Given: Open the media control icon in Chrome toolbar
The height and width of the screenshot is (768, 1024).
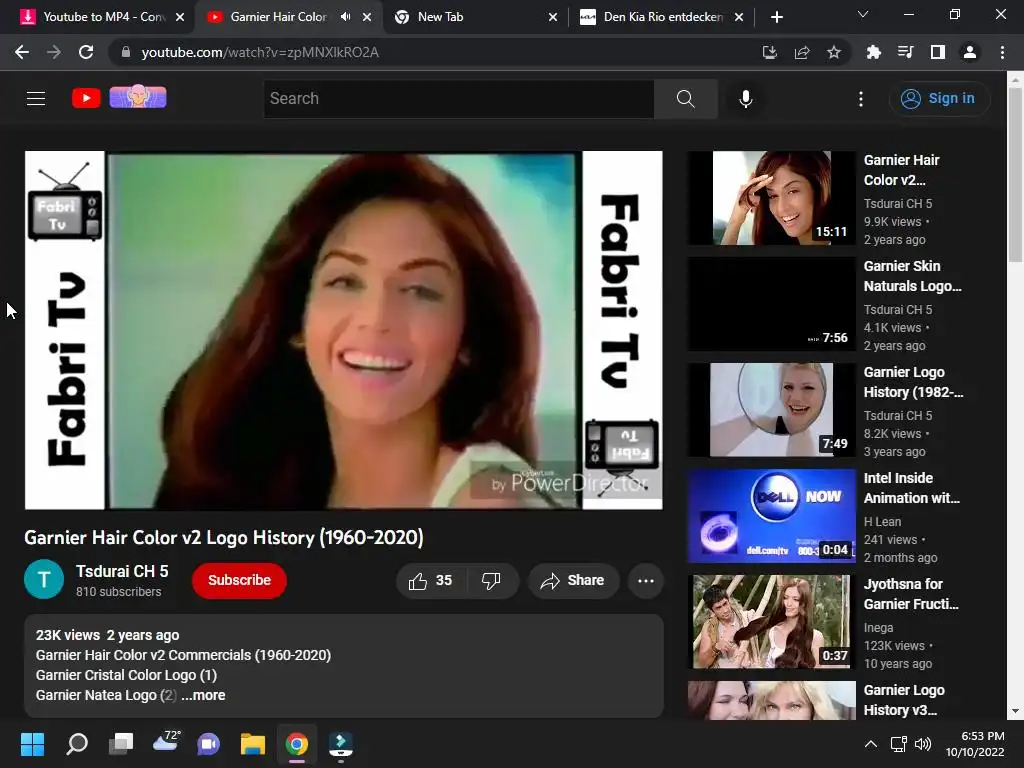Looking at the screenshot, I should point(905,52).
